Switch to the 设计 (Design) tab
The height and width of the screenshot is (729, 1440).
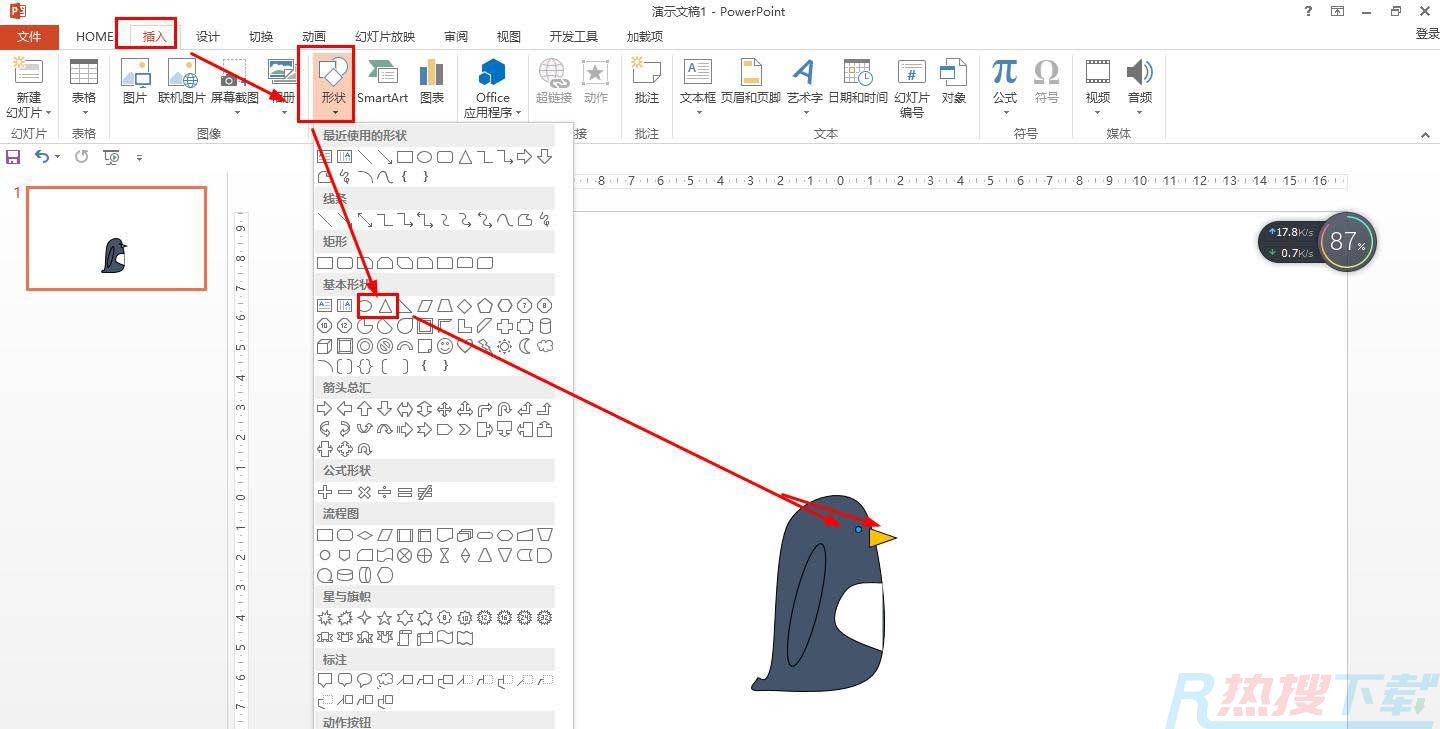click(207, 36)
